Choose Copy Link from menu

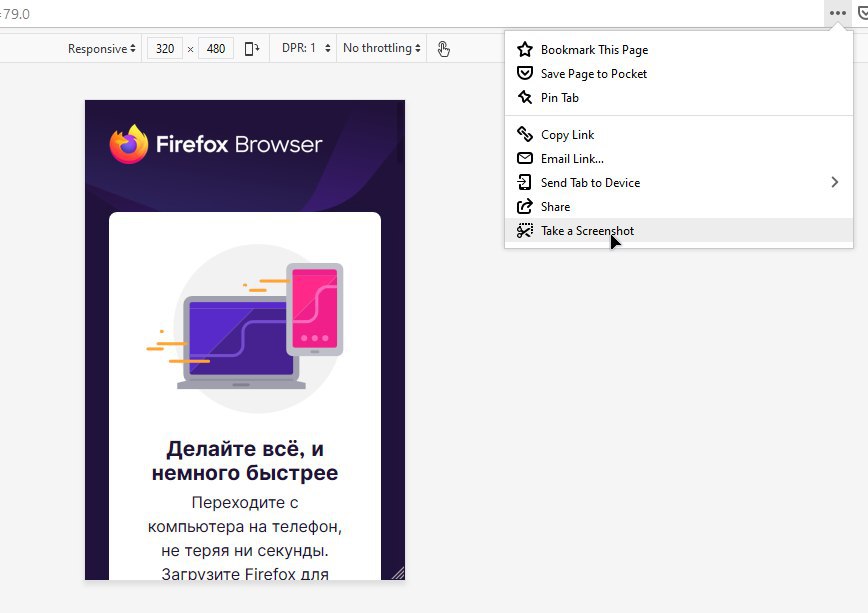[x=679, y=135]
